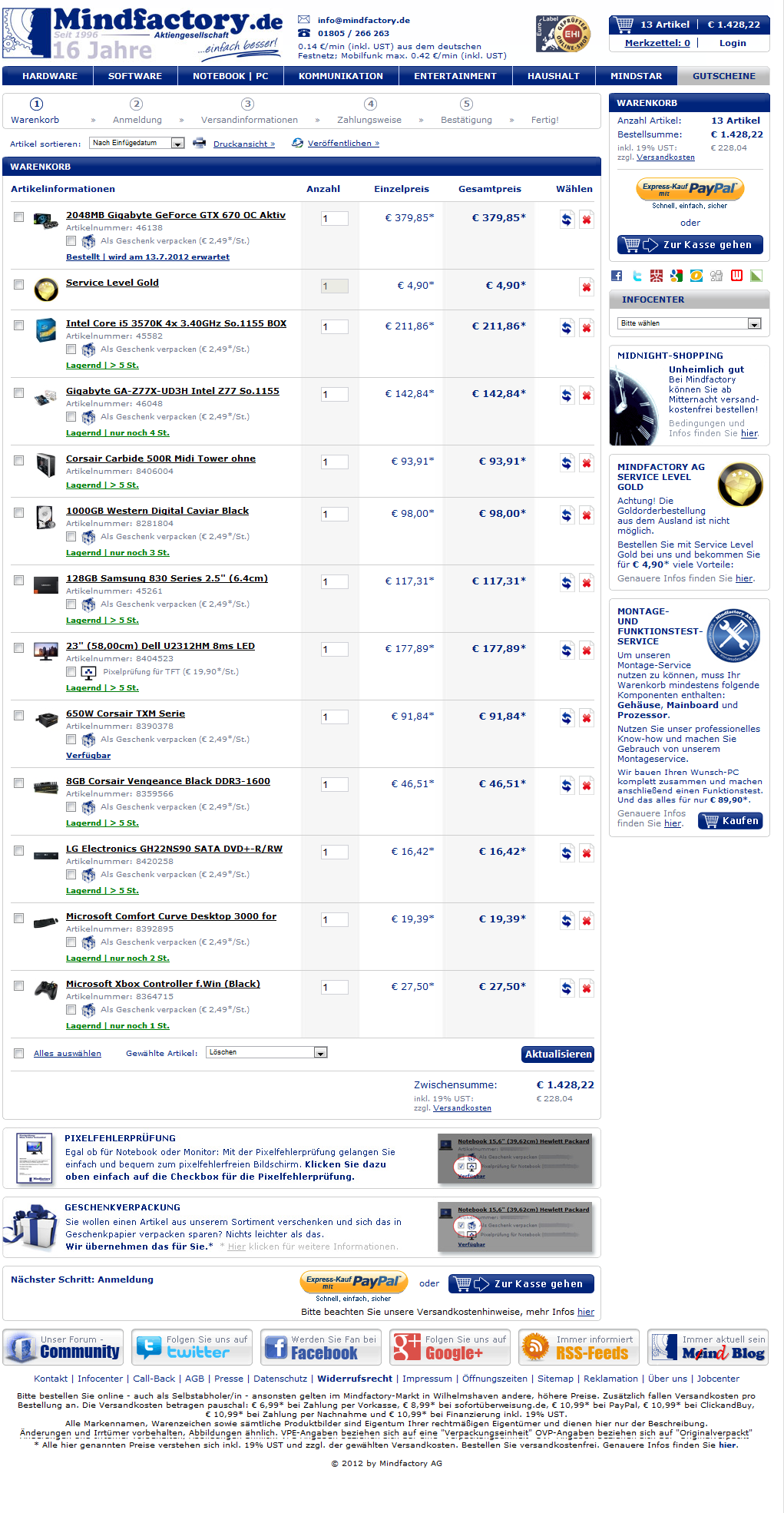
Task: Open the HAUSHALT menu
Action: [554, 76]
